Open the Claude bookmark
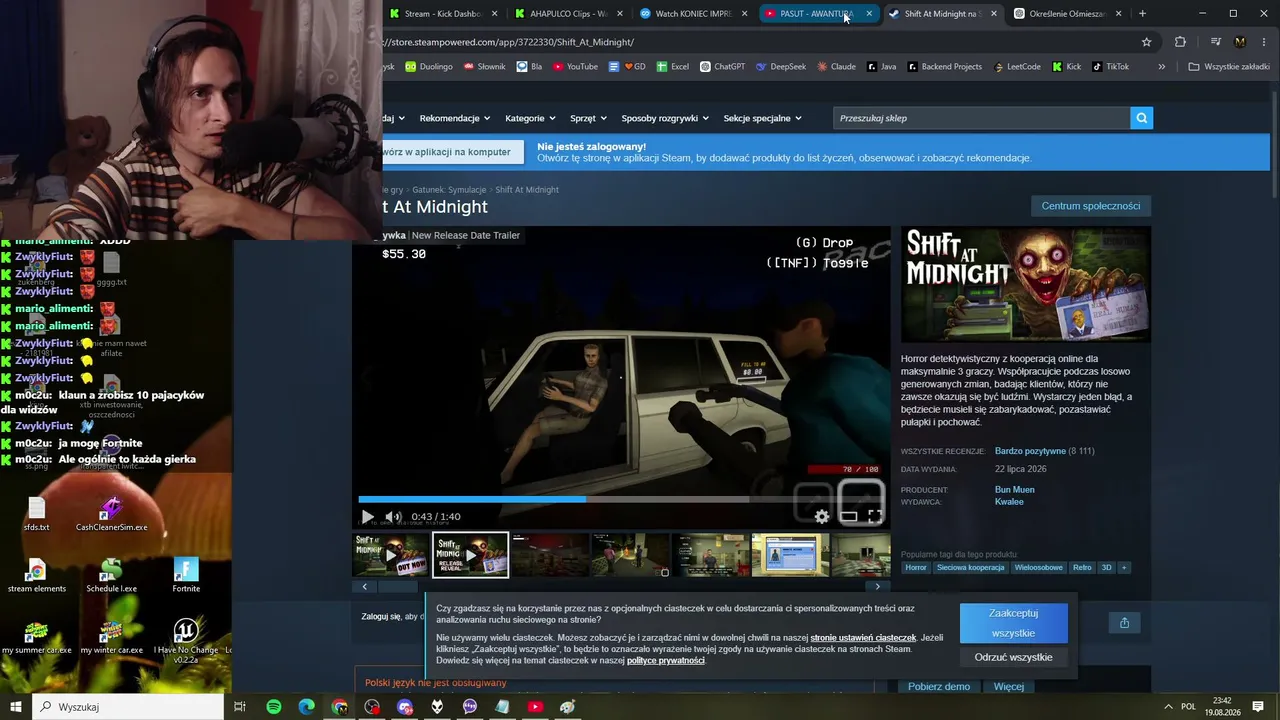The width and height of the screenshot is (1280, 720). point(835,67)
